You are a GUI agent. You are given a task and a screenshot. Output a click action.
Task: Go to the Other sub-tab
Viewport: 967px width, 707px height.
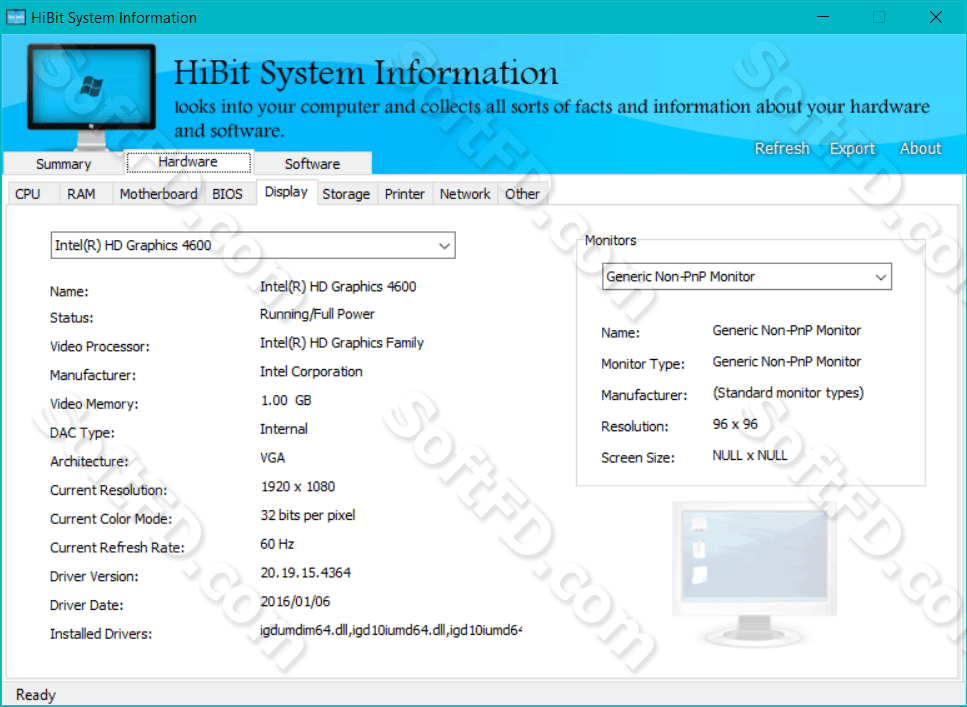(522, 194)
